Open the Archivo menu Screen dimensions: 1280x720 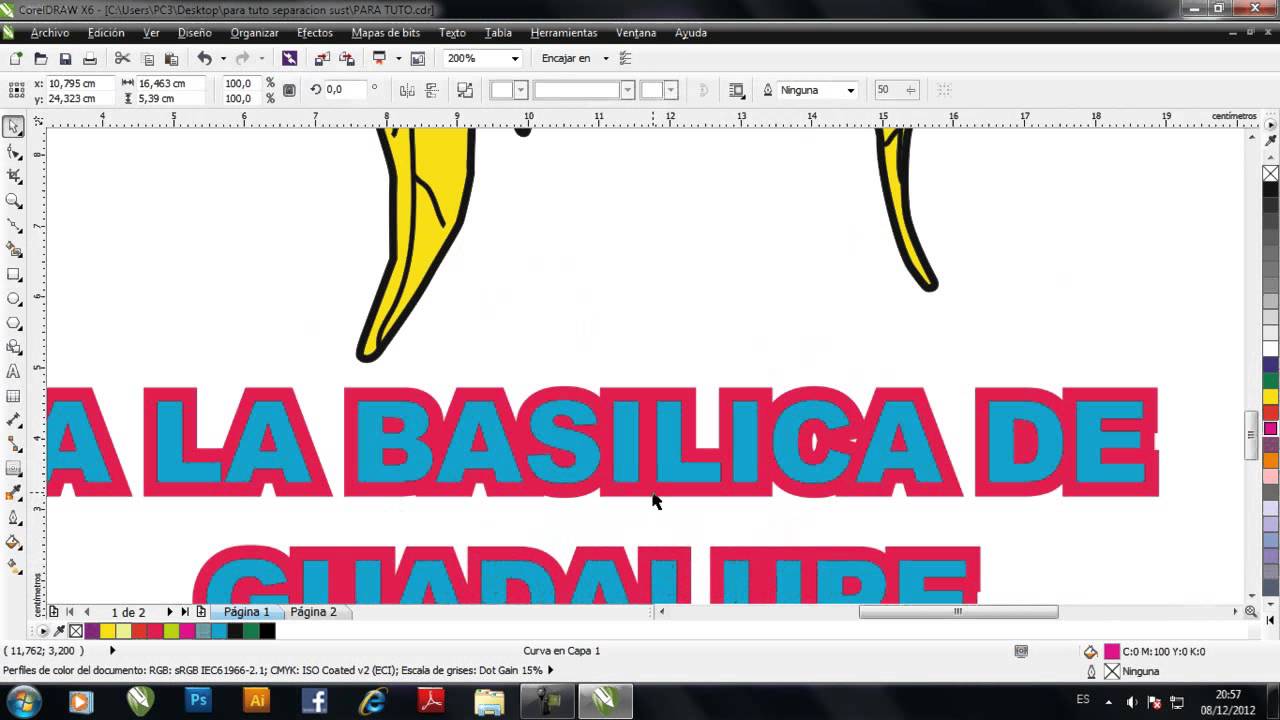[50, 33]
